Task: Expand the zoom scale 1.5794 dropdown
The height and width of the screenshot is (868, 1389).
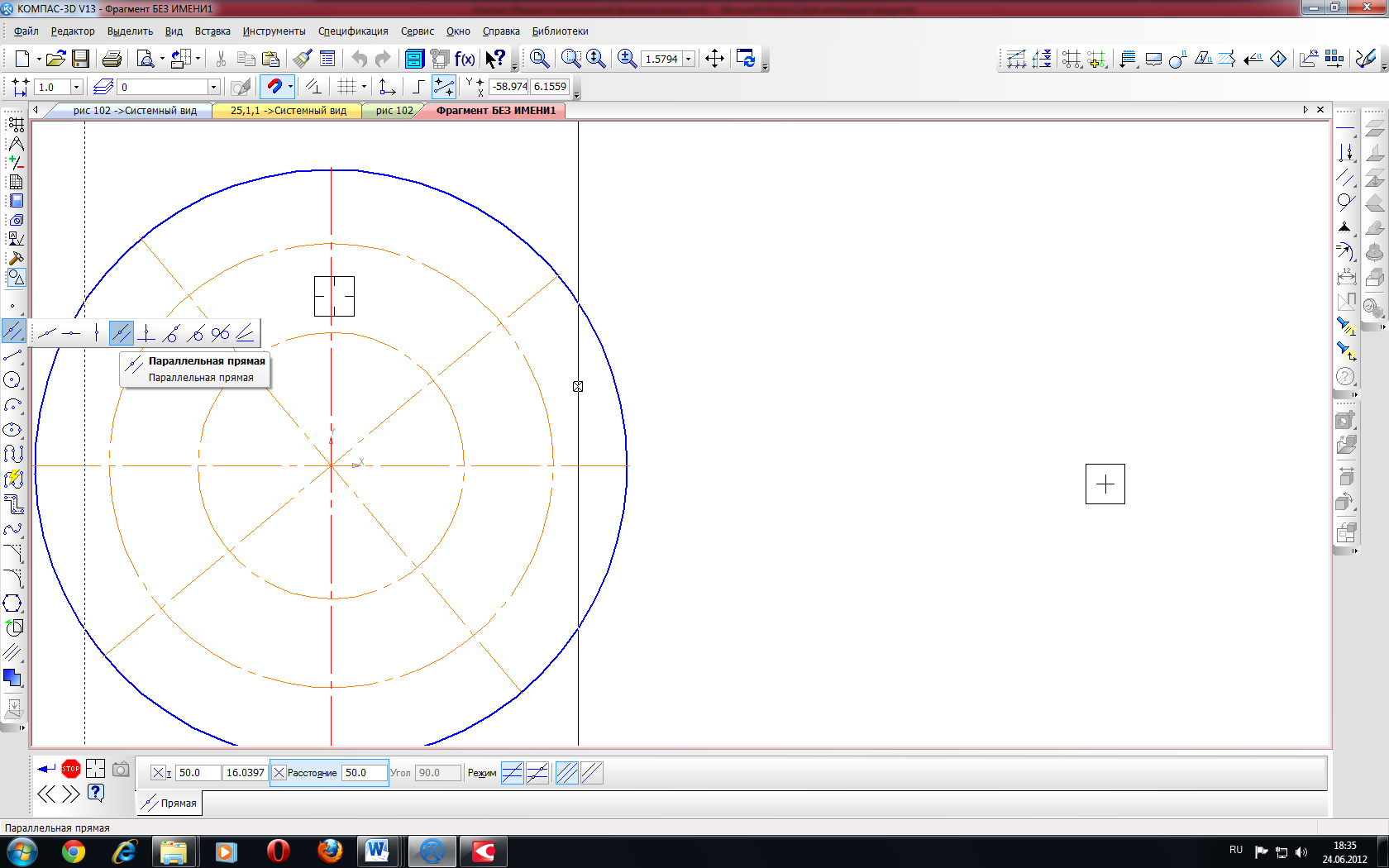Action: tap(688, 60)
